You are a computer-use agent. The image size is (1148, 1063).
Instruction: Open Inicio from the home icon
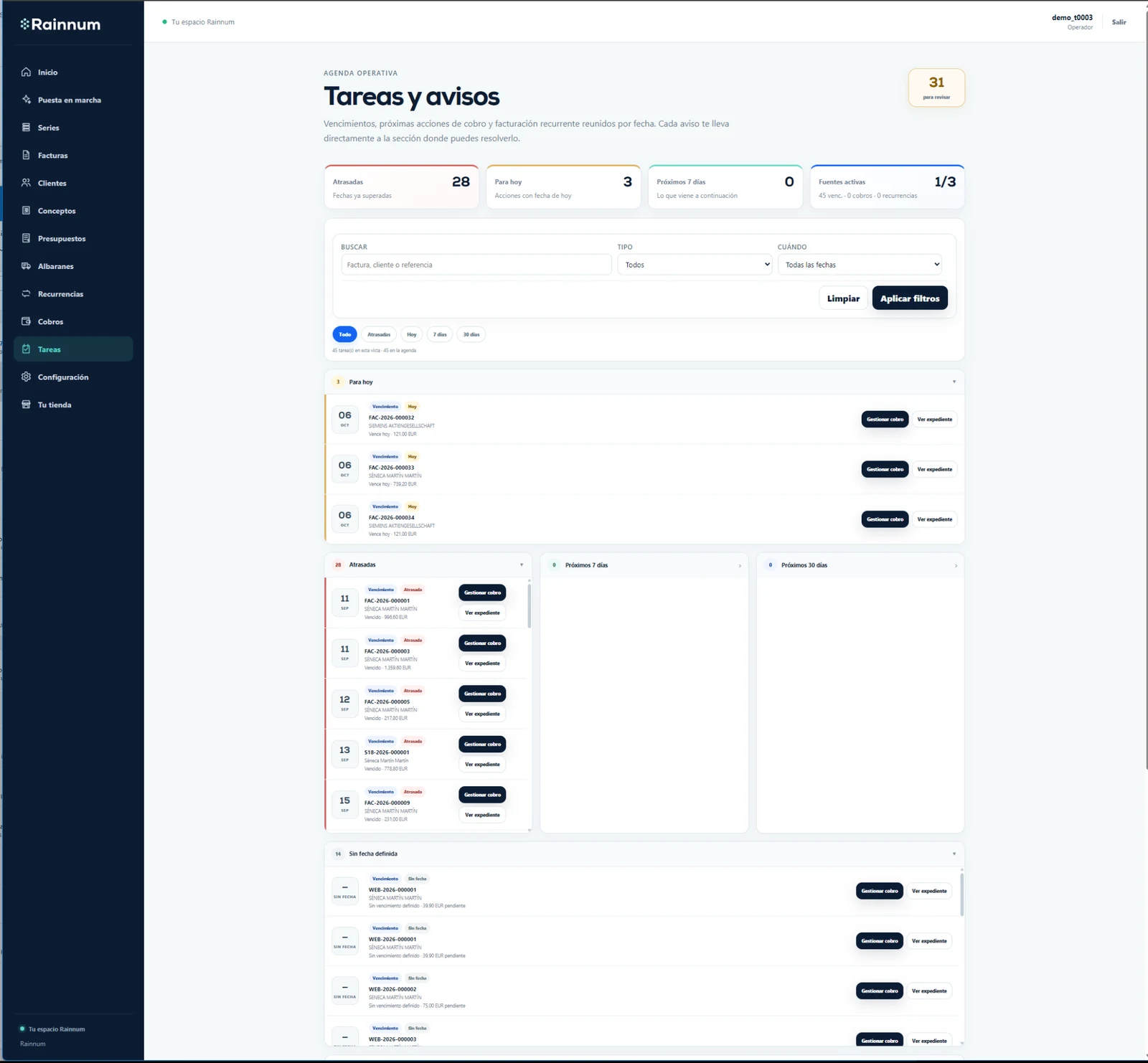pos(26,72)
